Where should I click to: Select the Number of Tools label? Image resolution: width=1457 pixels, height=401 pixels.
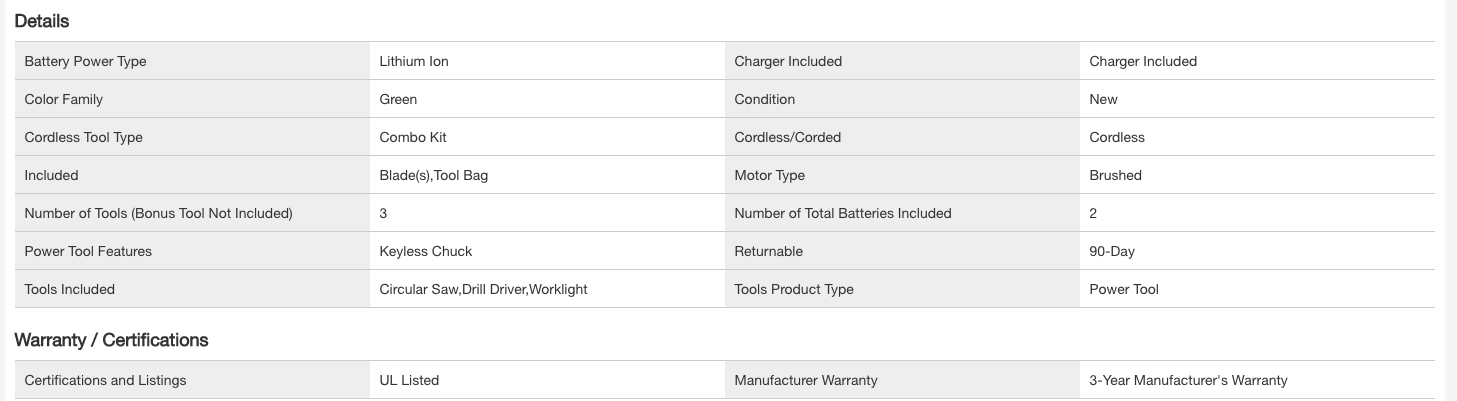click(158, 213)
